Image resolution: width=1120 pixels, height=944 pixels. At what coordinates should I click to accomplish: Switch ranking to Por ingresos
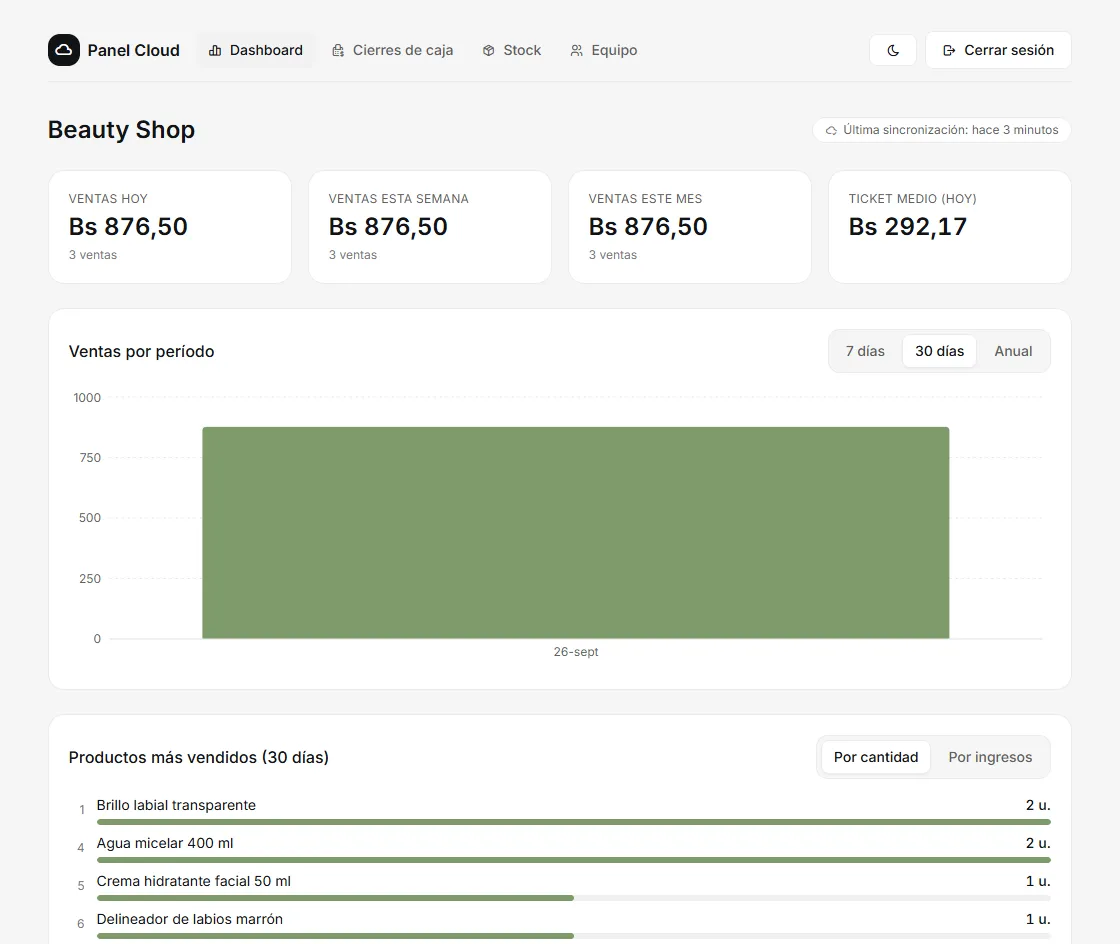click(x=990, y=757)
